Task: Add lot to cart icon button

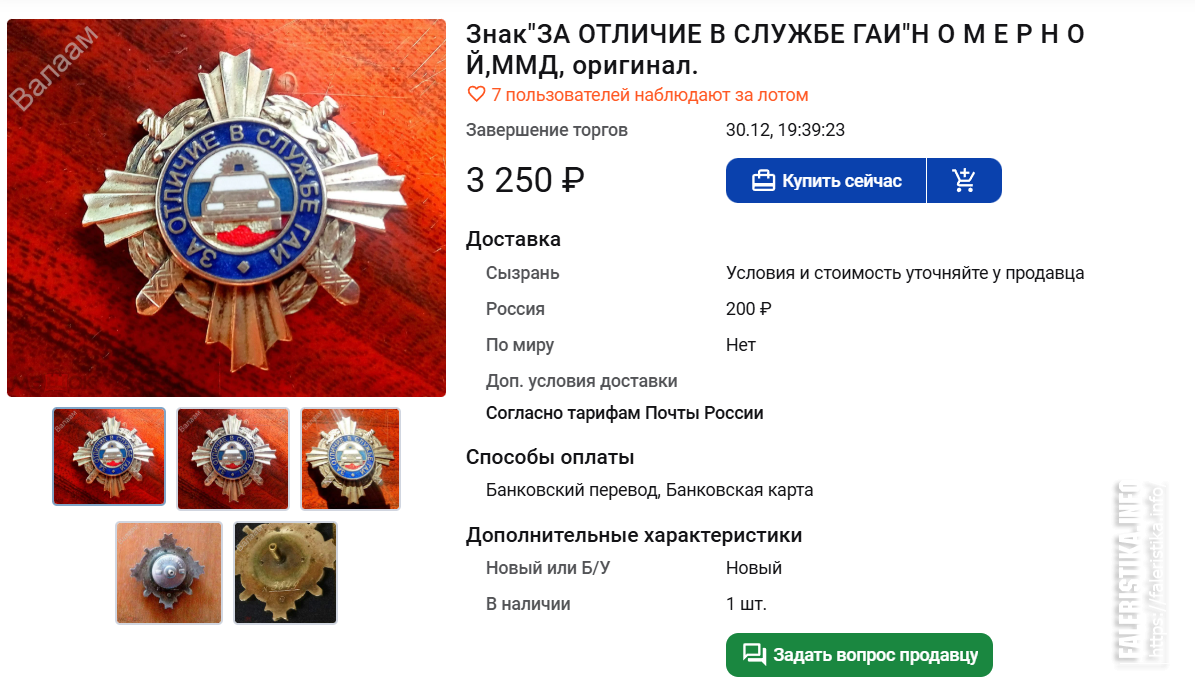Action: coord(964,181)
